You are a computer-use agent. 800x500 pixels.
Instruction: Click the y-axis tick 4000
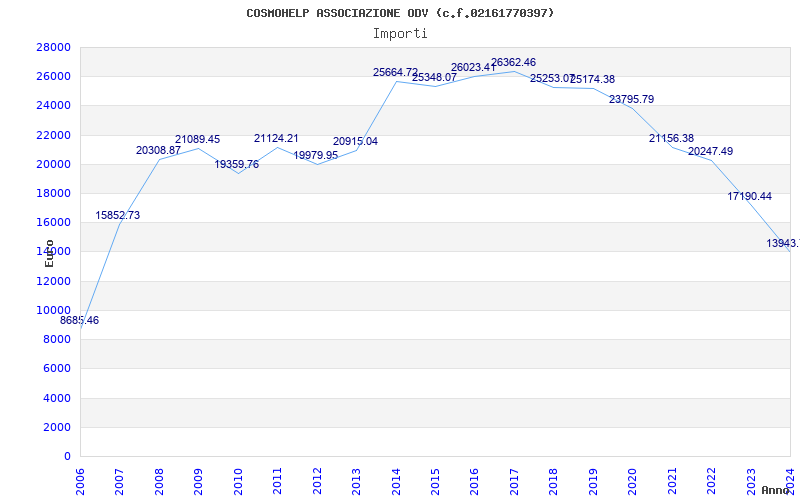(x=57, y=398)
